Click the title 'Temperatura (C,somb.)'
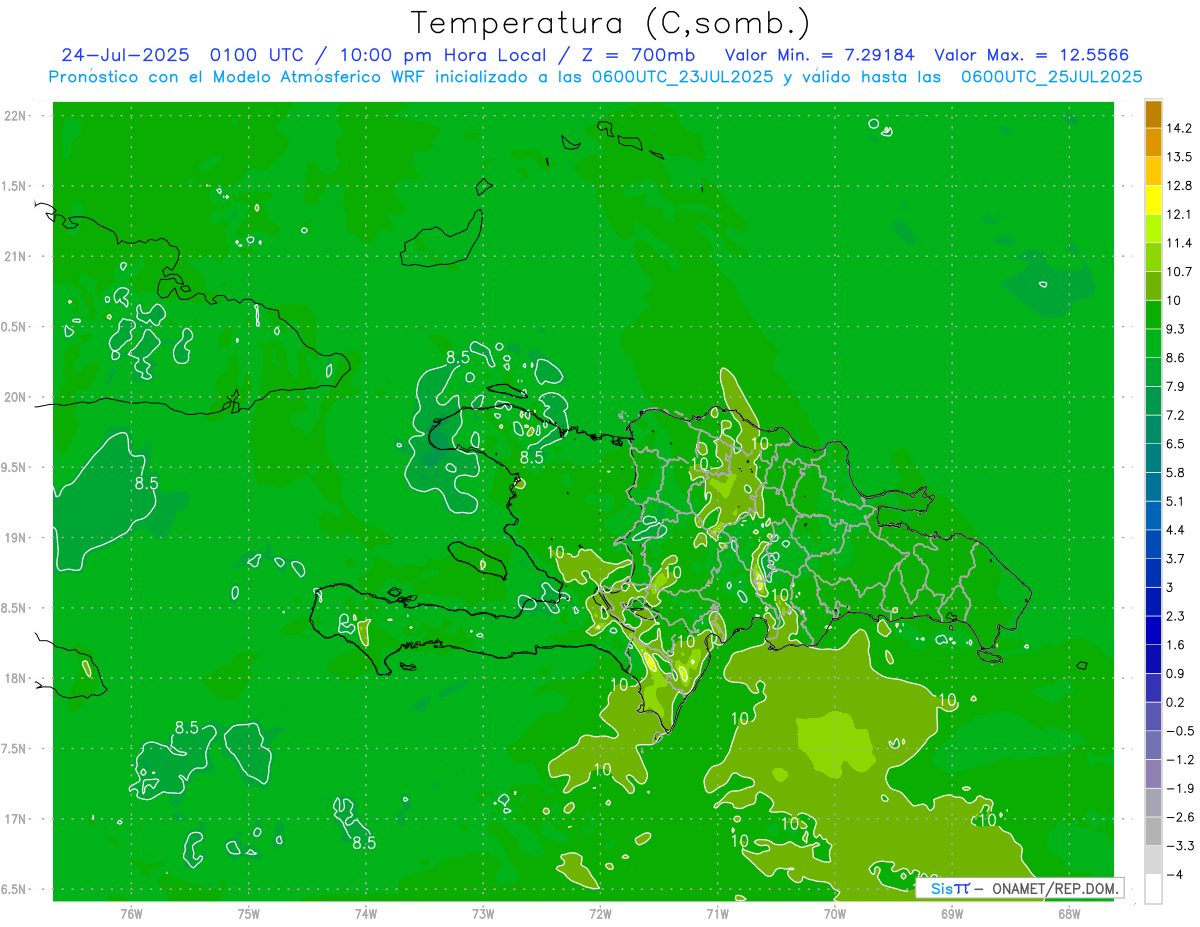Viewport: 1200px width, 927px height. 611,23
